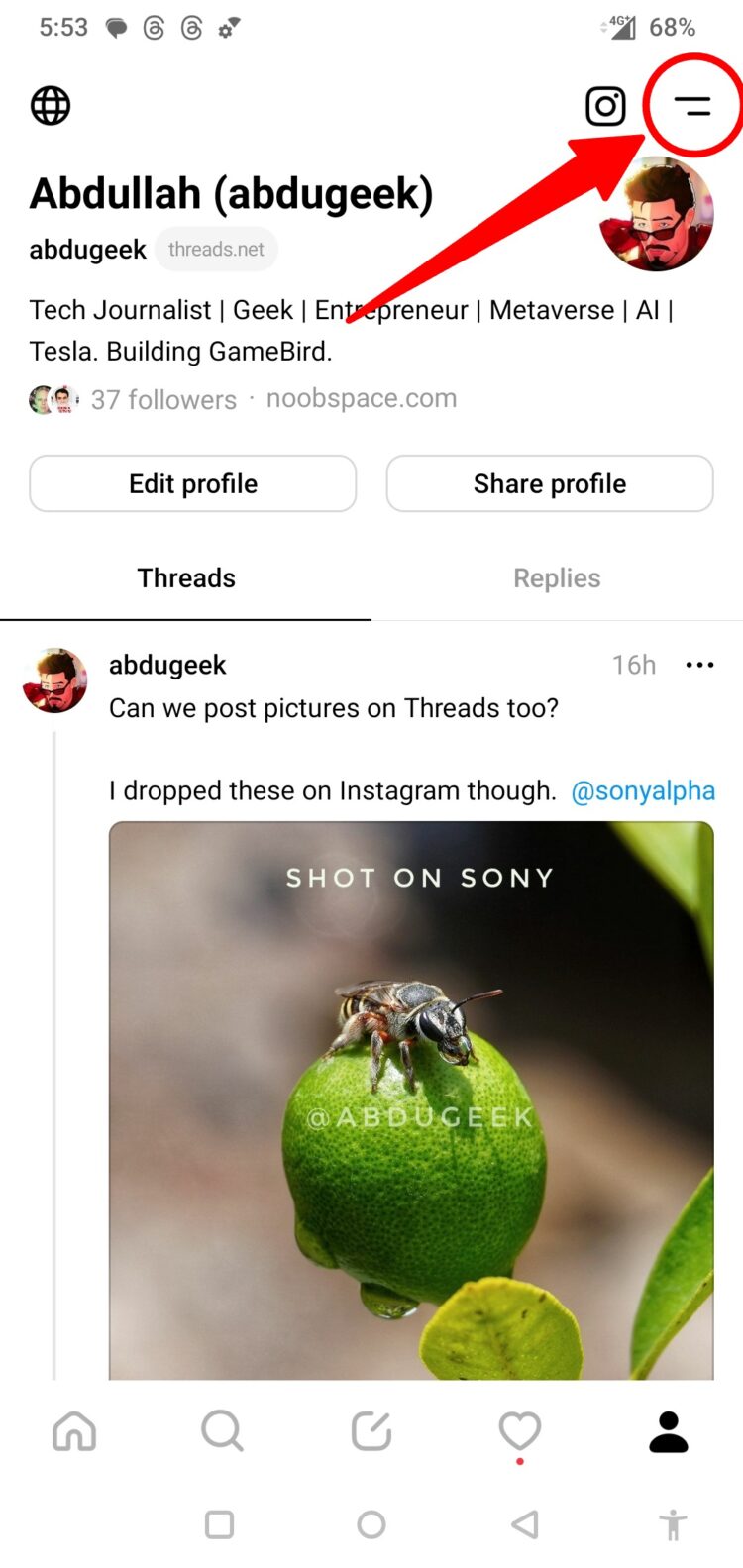The image size is (743, 1568).
Task: Stay on the Threads tab
Action: (186, 577)
